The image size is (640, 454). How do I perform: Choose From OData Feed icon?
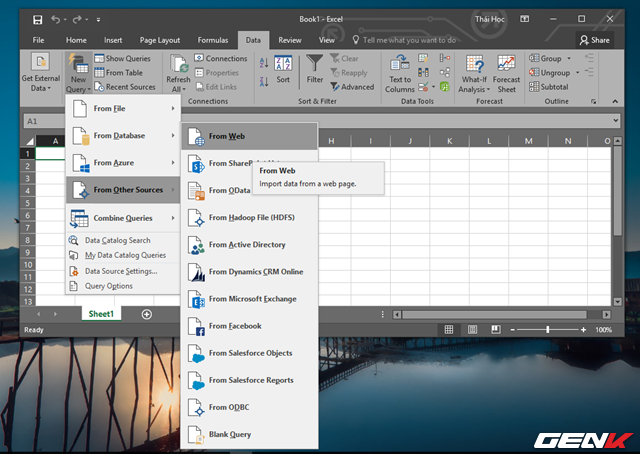(197, 191)
